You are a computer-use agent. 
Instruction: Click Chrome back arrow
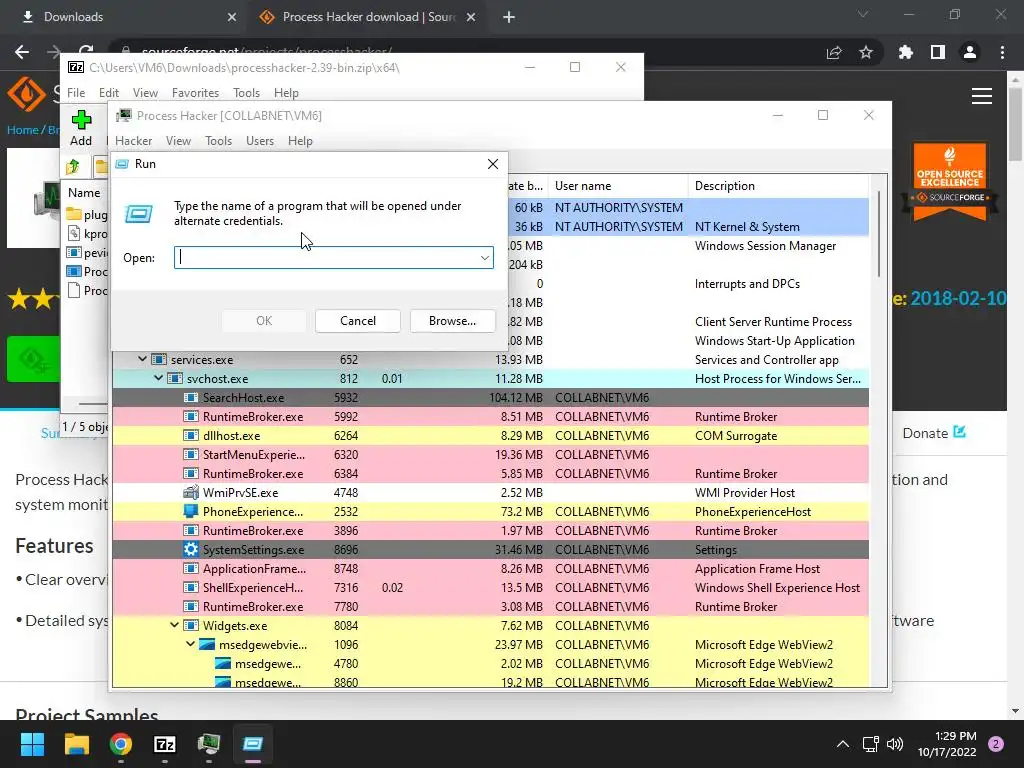[22, 52]
